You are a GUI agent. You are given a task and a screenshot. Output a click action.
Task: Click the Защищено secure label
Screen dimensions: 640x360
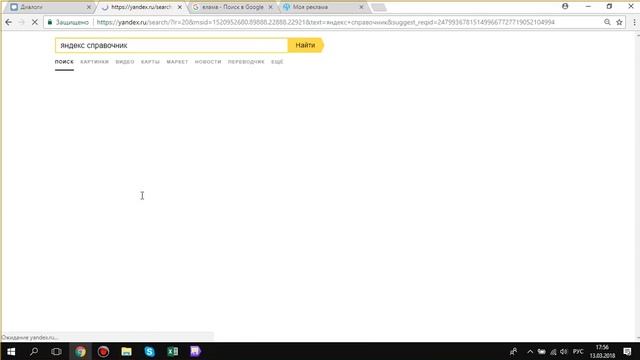pos(72,22)
